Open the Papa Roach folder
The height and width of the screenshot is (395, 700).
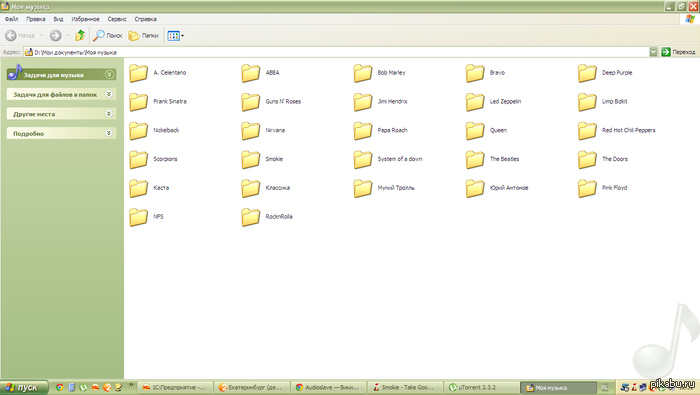pos(380,130)
